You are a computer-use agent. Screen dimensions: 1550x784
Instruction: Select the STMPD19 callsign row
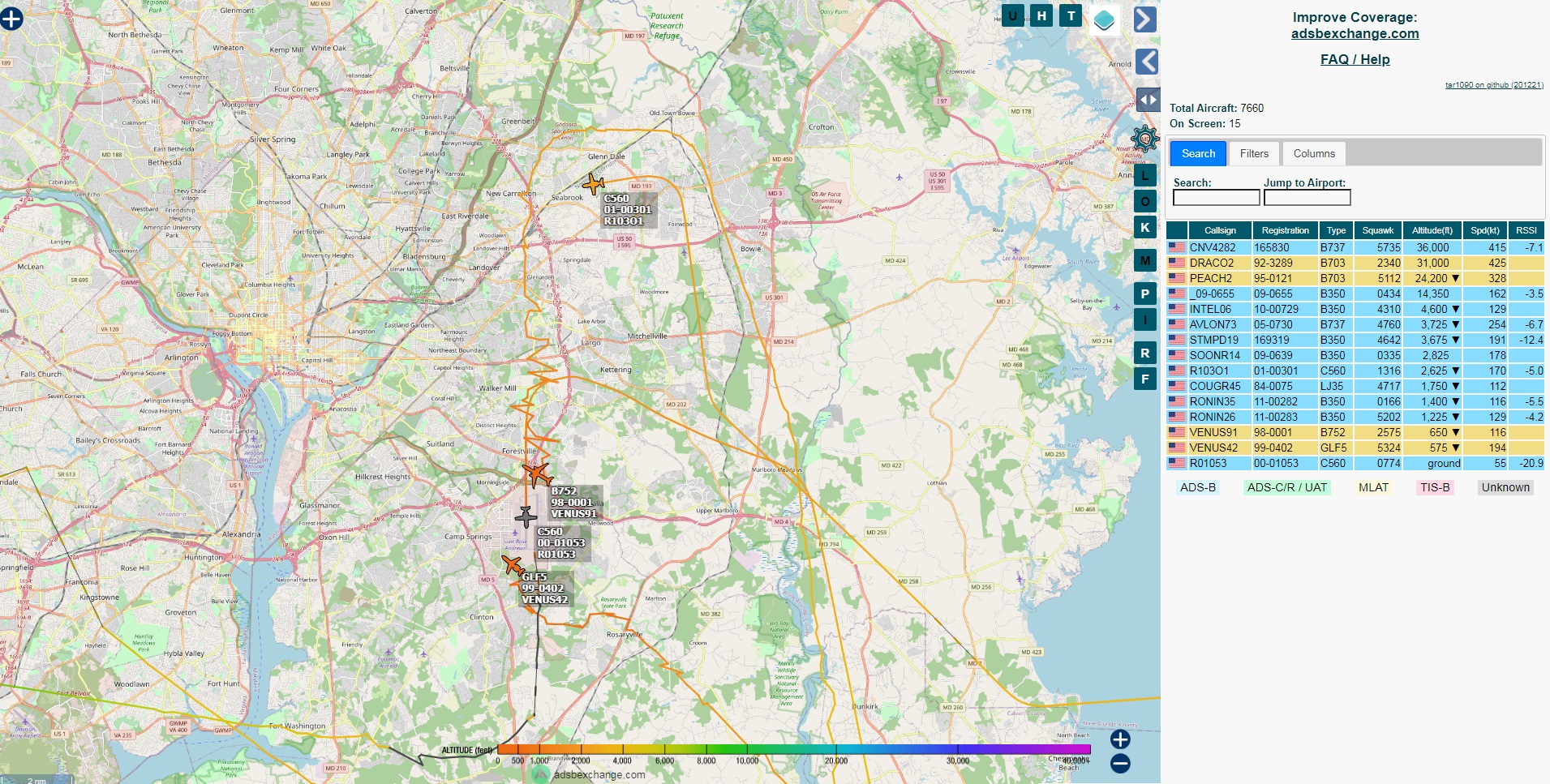[x=1355, y=340]
